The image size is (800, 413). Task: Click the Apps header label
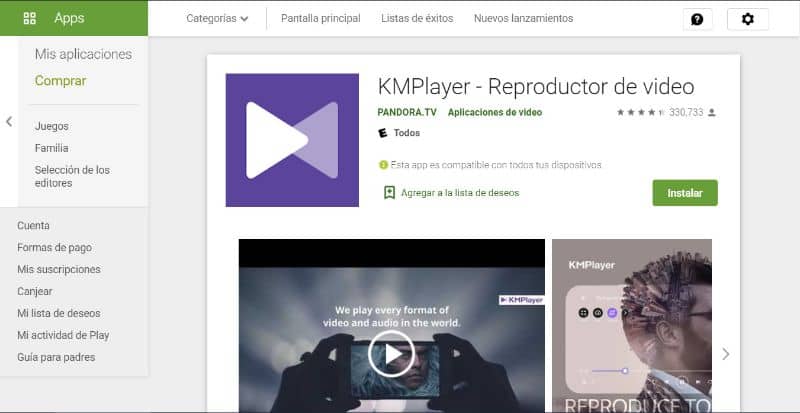click(x=69, y=18)
